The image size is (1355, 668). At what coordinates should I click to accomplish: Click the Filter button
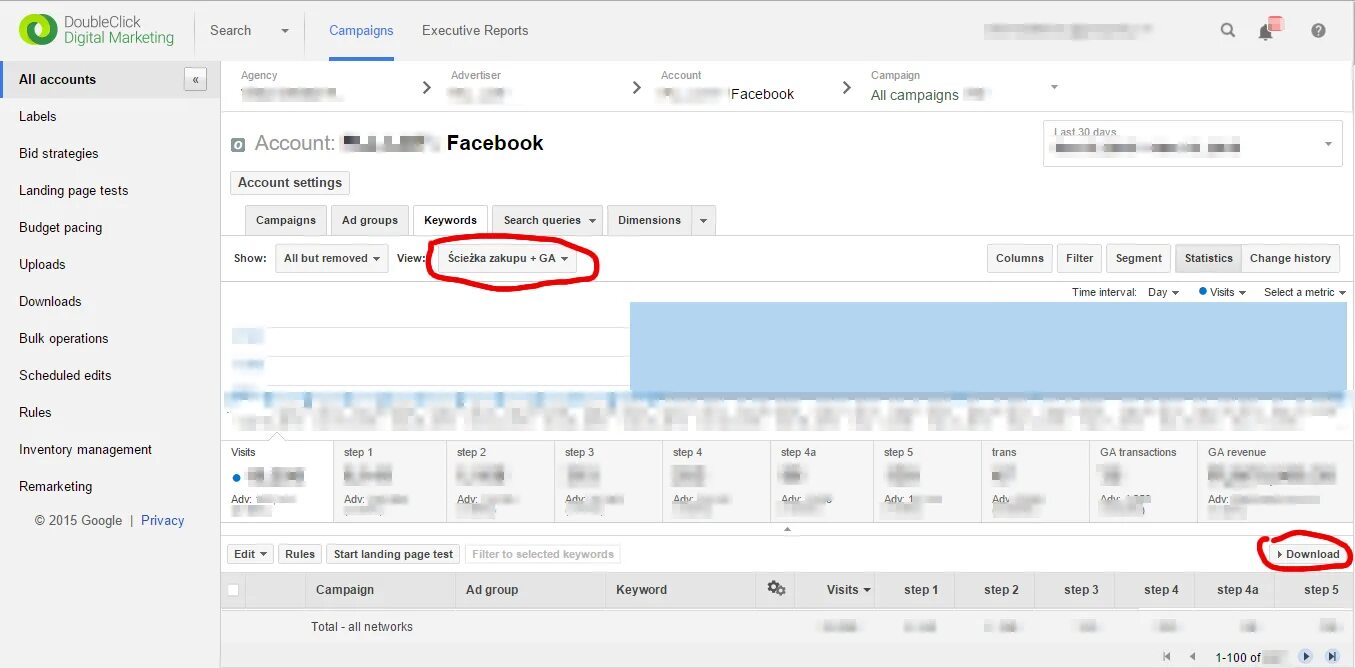click(x=1080, y=258)
